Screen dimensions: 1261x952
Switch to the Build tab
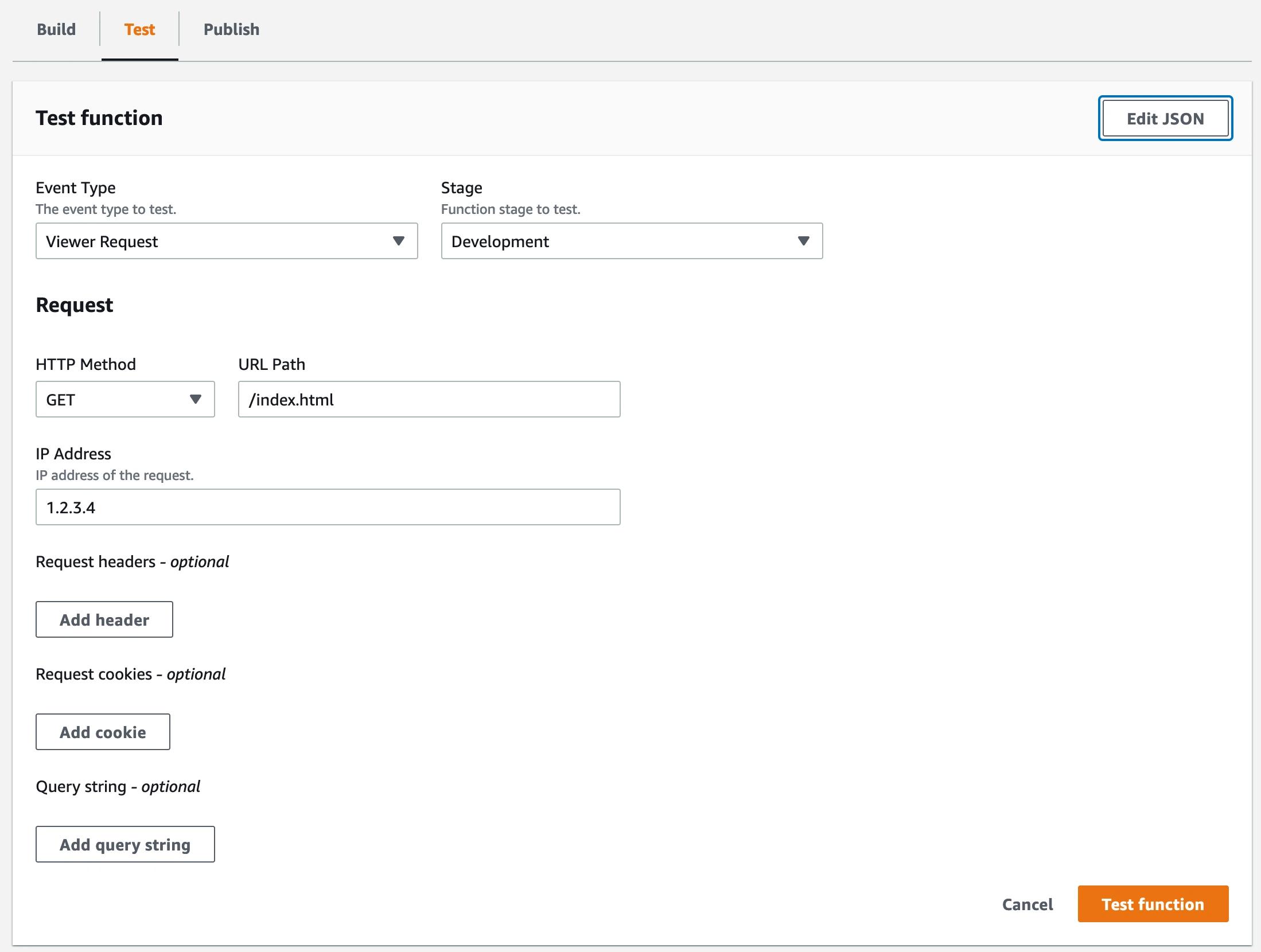pyautogui.click(x=56, y=29)
